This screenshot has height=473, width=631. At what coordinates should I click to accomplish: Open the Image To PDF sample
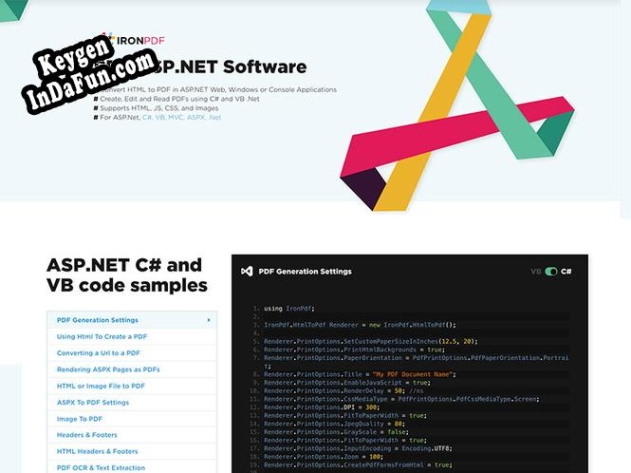[132, 419]
